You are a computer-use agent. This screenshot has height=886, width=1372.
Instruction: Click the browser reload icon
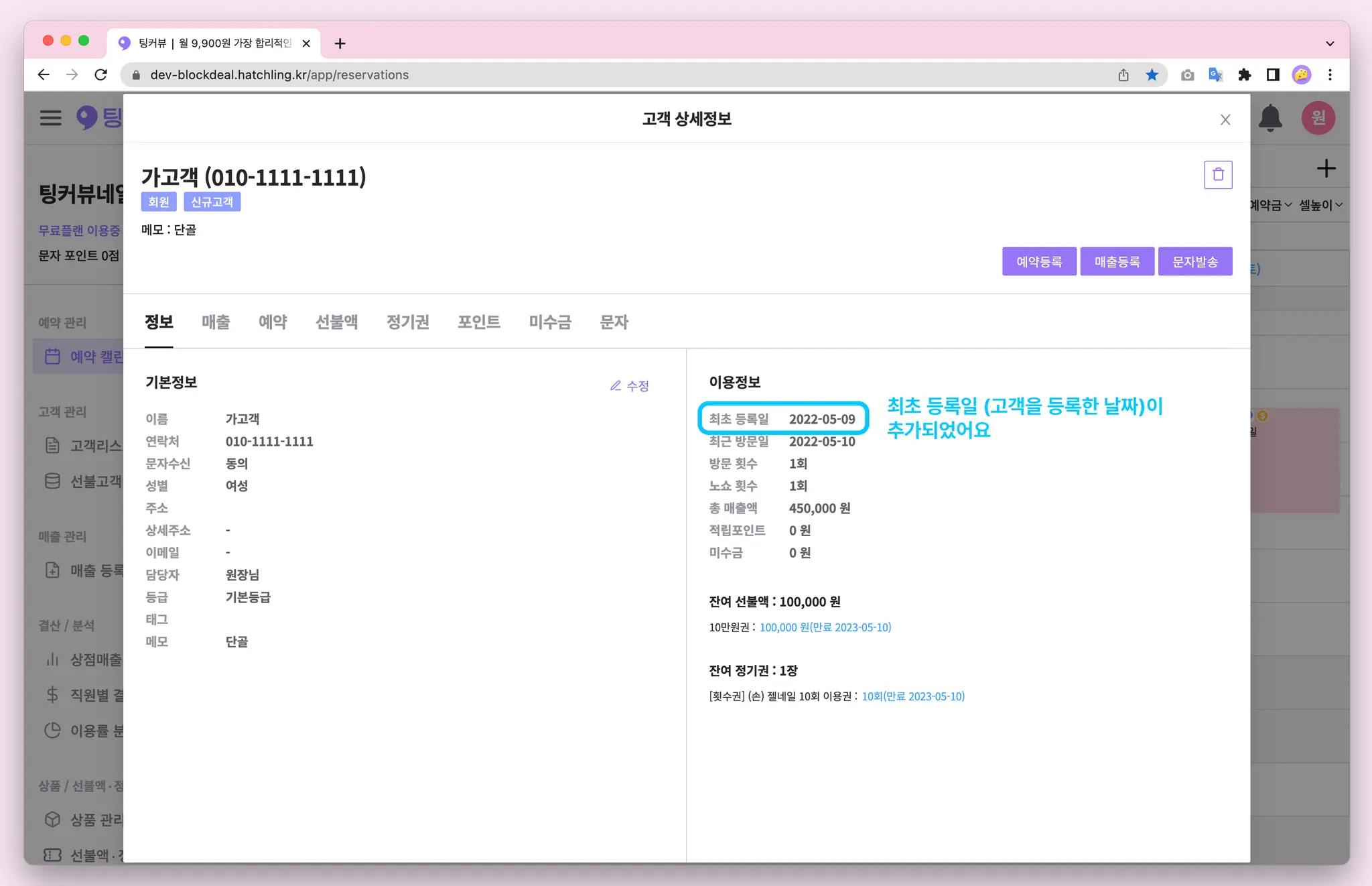pyautogui.click(x=101, y=75)
